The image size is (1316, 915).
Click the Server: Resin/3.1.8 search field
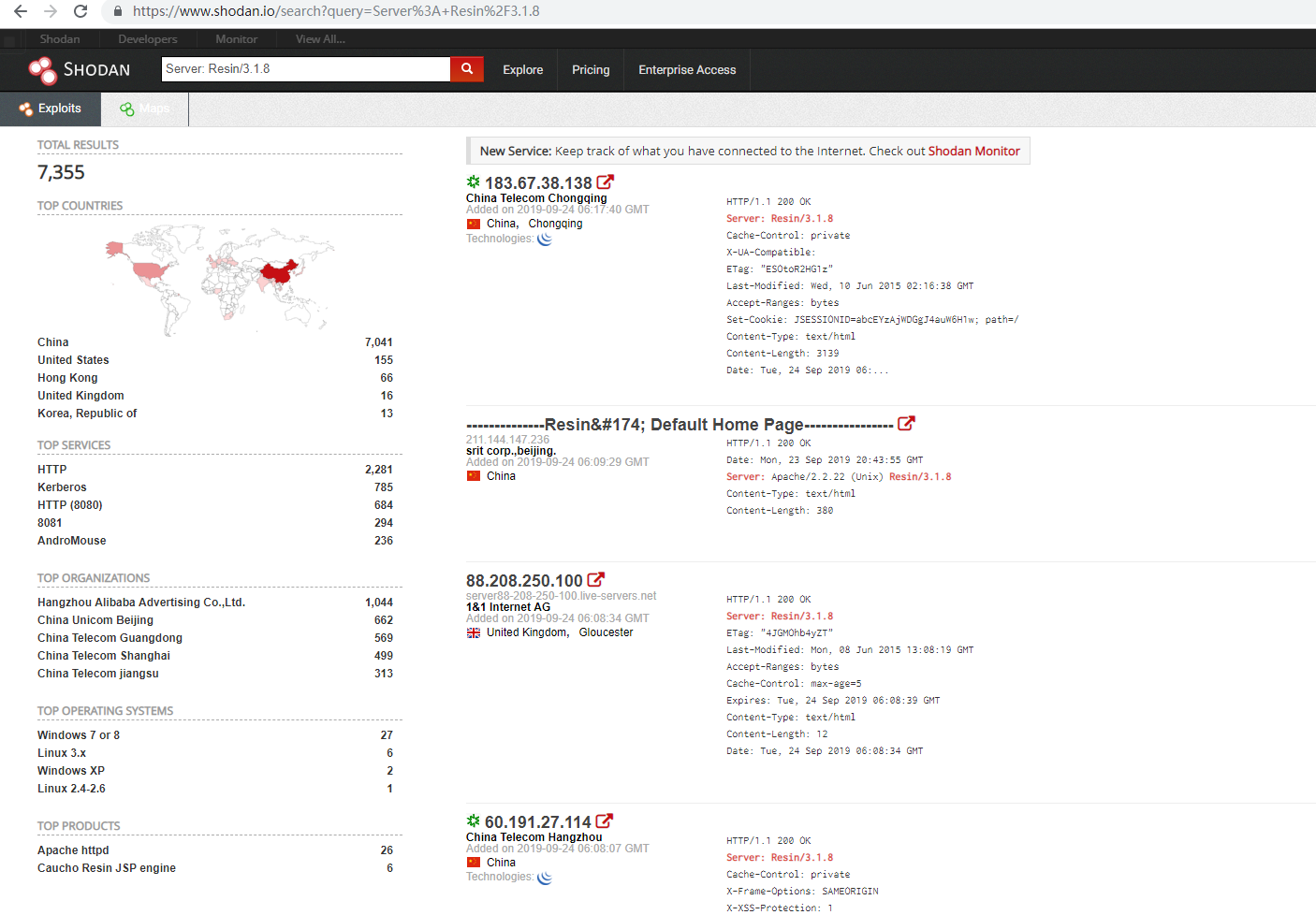click(305, 69)
